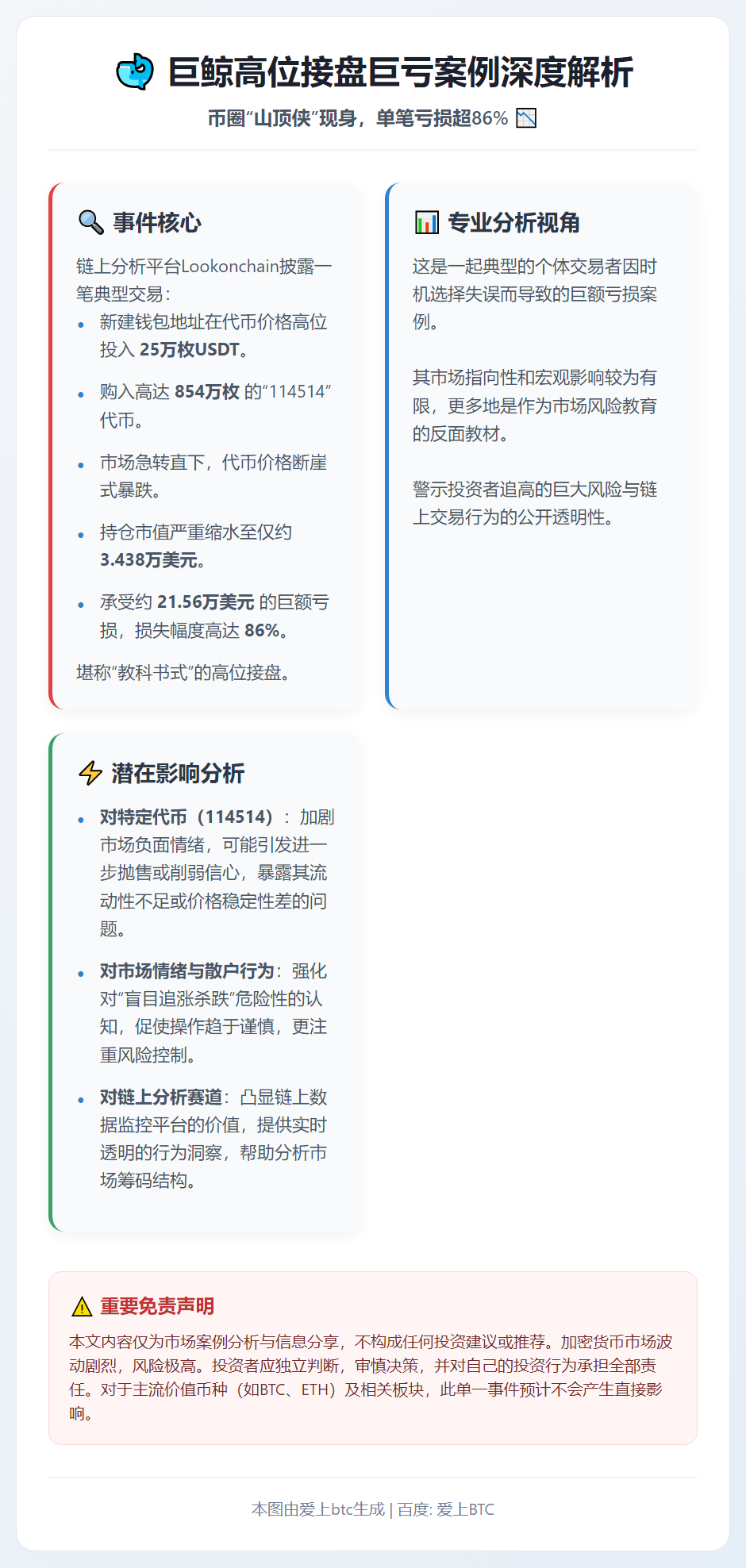Click the warning triangle icon beside 重要免责声明
The width and height of the screenshot is (746, 1568).
82,1306
